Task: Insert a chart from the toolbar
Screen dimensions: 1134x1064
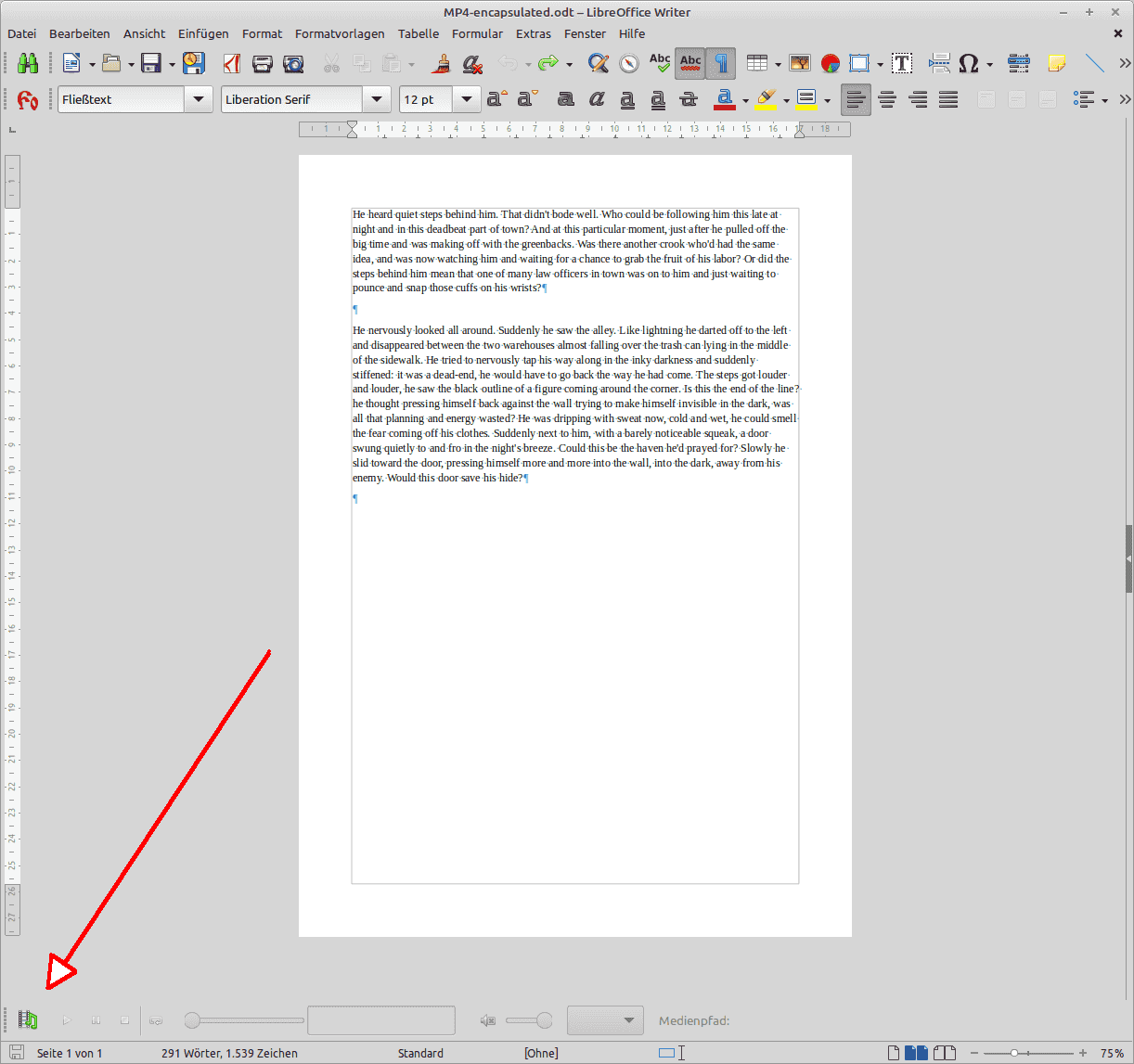Action: (x=831, y=63)
